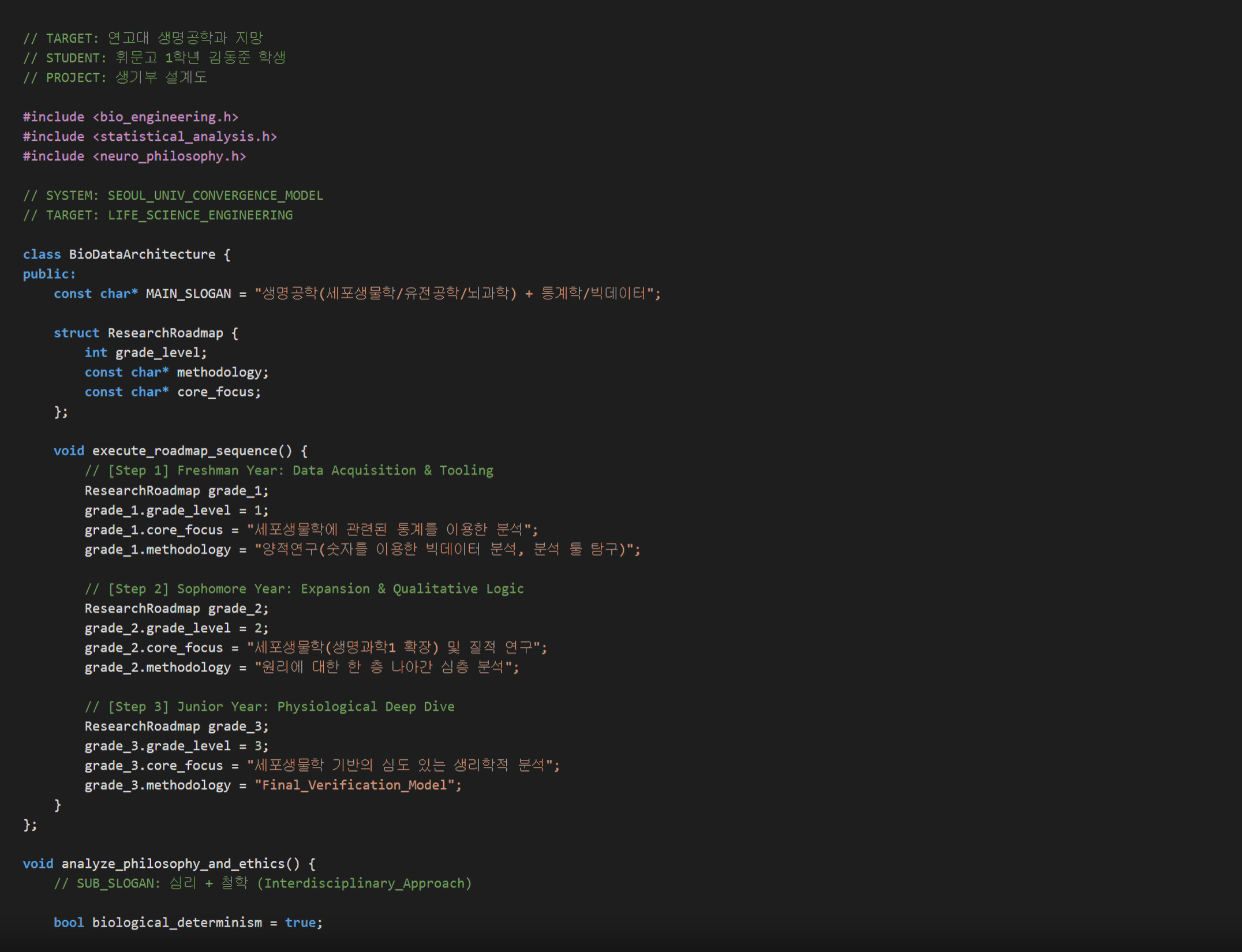Click the ResearchRoadmap struct declaration
This screenshot has width=1242, height=952.
tap(165, 333)
